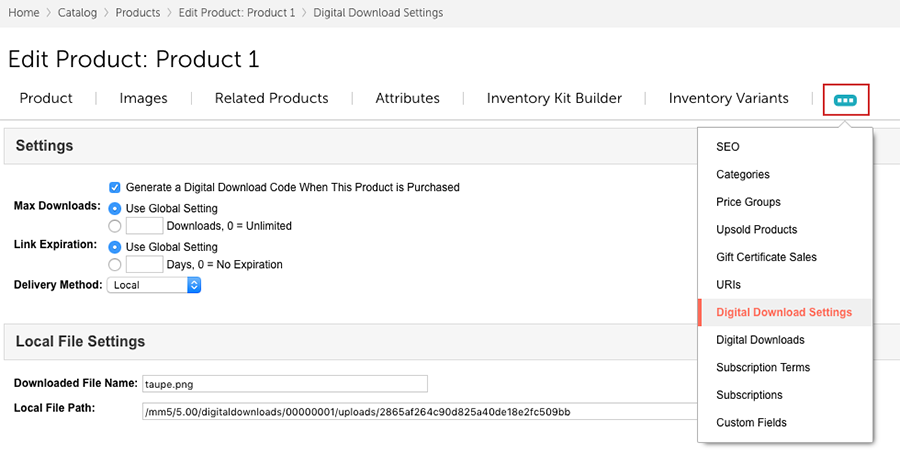The height and width of the screenshot is (454, 900).
Task: Open the Attributes tab
Action: pyautogui.click(x=408, y=98)
